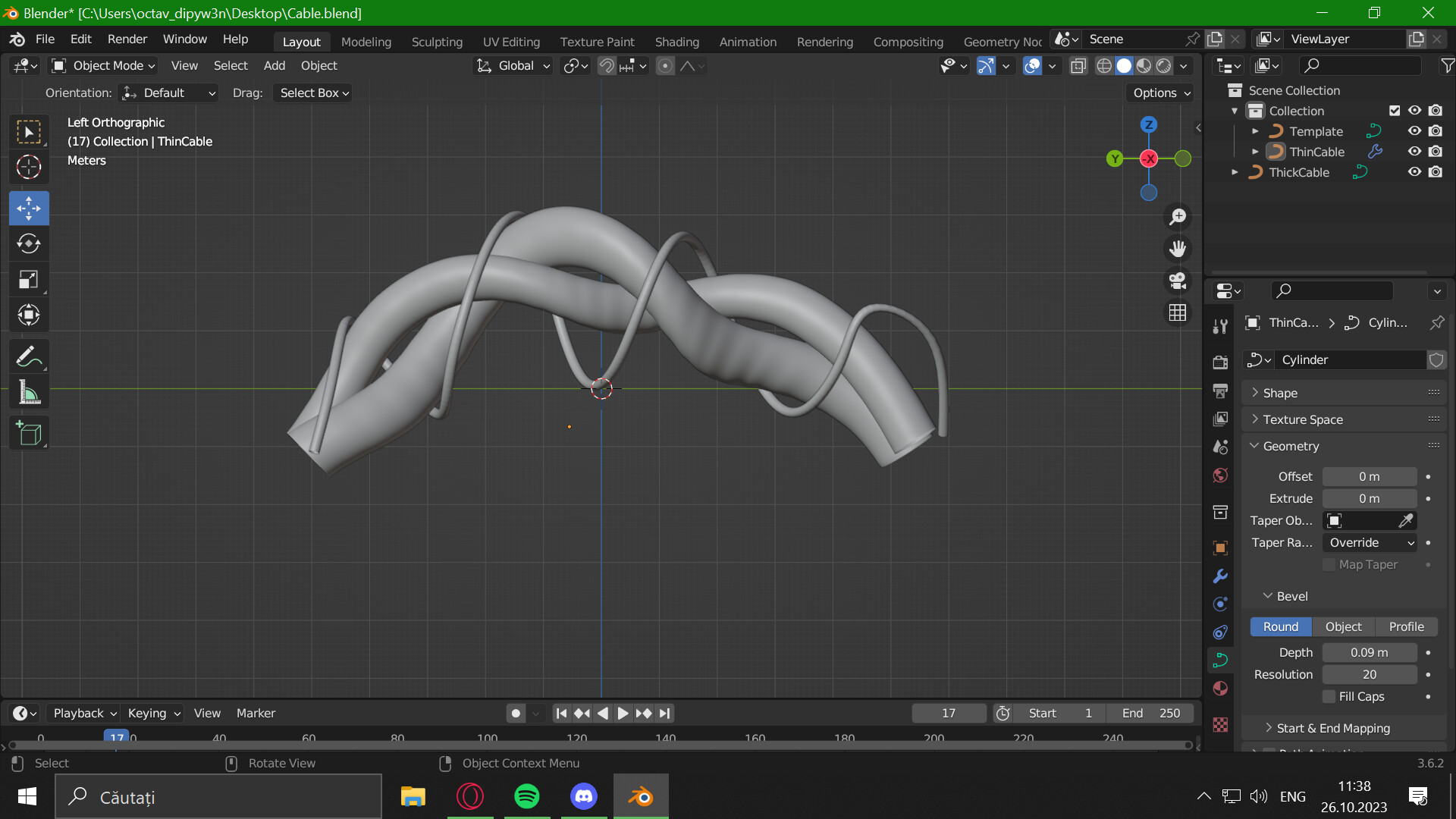Screen dimensions: 1456x819
Task: Click the pan view hand icon
Action: tap(1178, 249)
